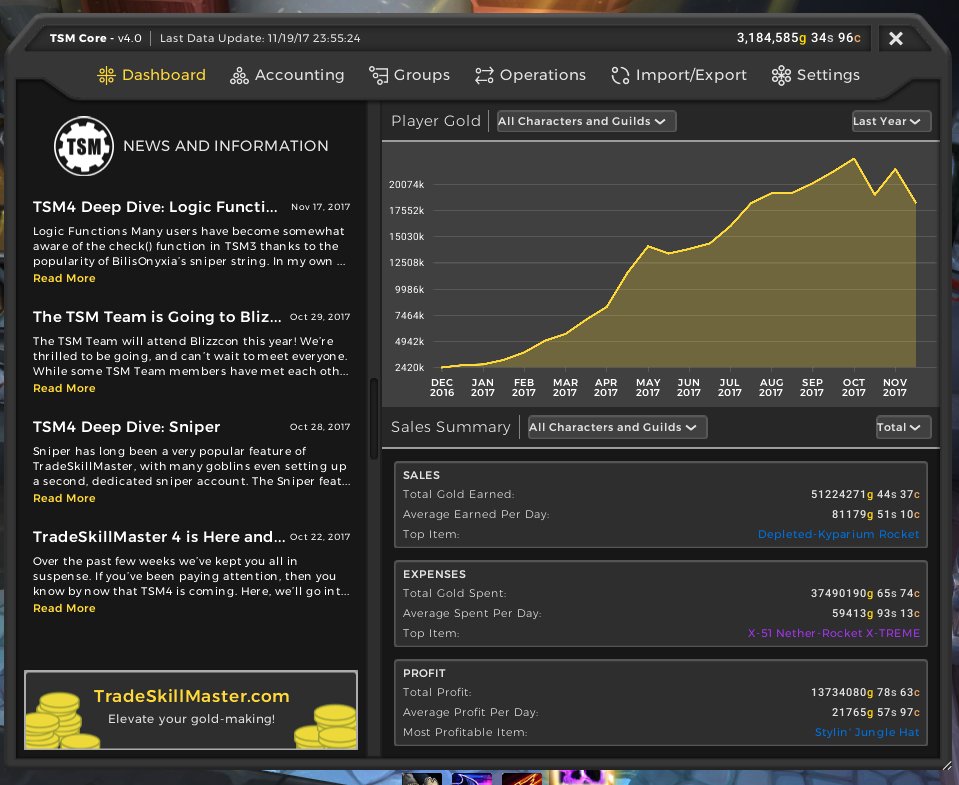Click the TSM Core v4.0 label

coord(95,38)
